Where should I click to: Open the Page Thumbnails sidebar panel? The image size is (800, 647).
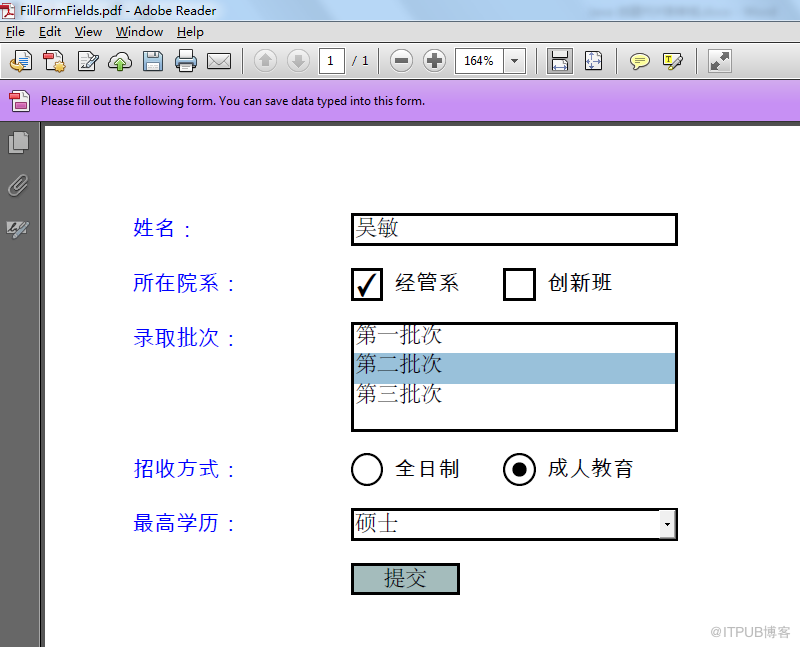coord(18,142)
